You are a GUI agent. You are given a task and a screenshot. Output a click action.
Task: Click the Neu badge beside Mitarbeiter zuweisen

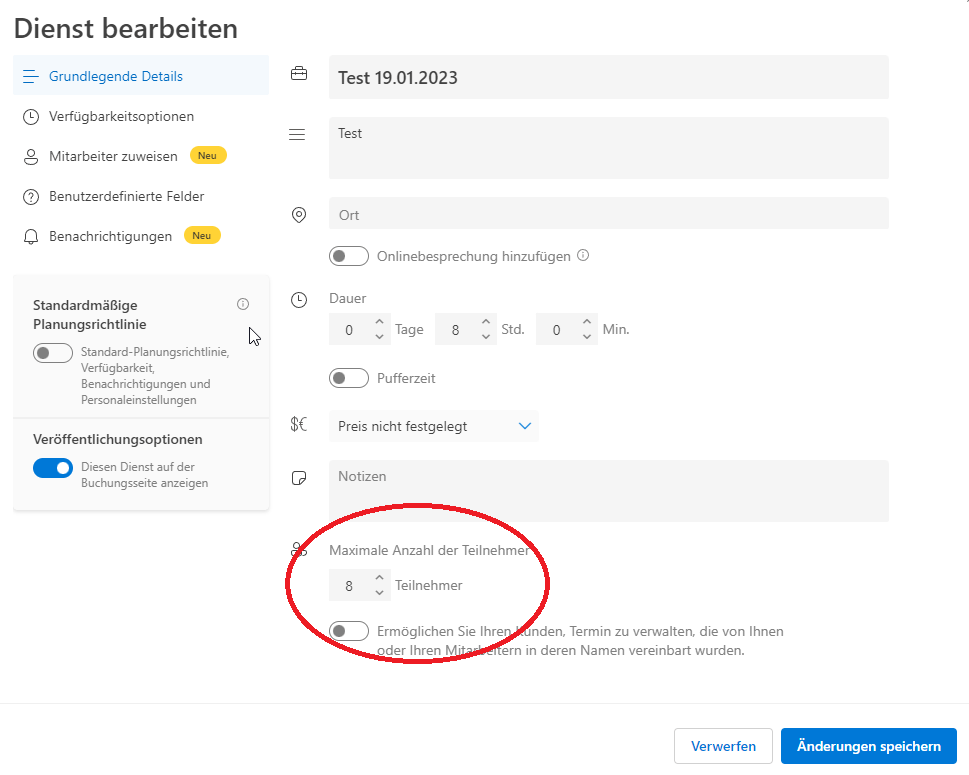pyautogui.click(x=208, y=156)
